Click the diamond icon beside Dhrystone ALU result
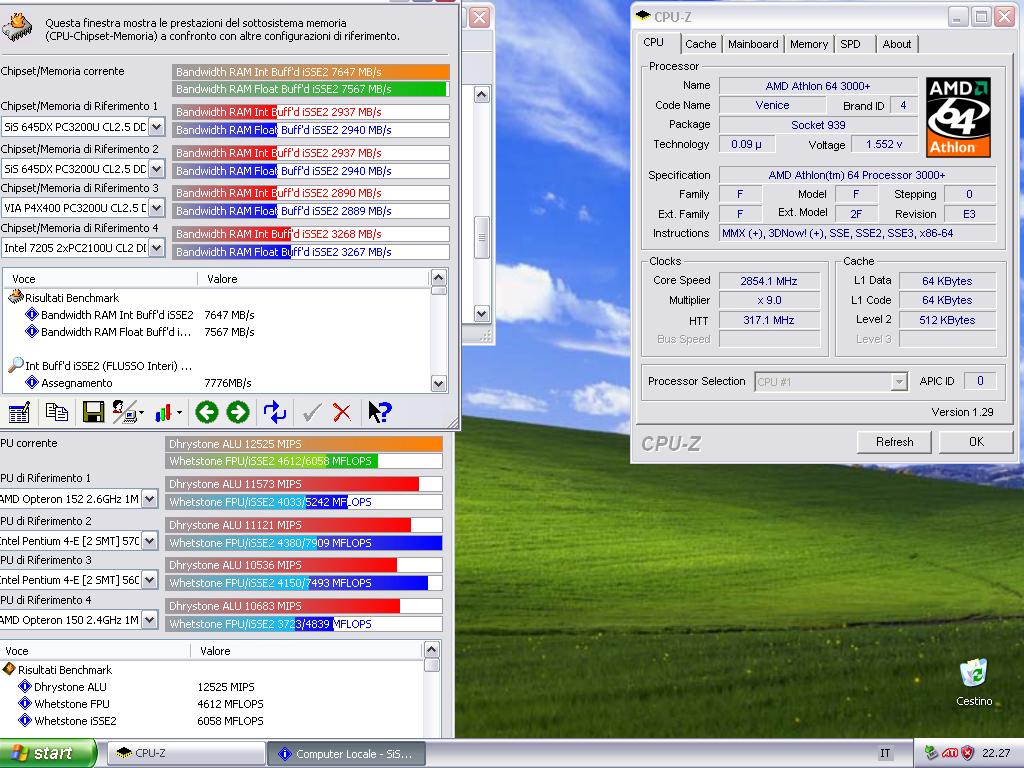Image resolution: width=1024 pixels, height=768 pixels. (25, 686)
